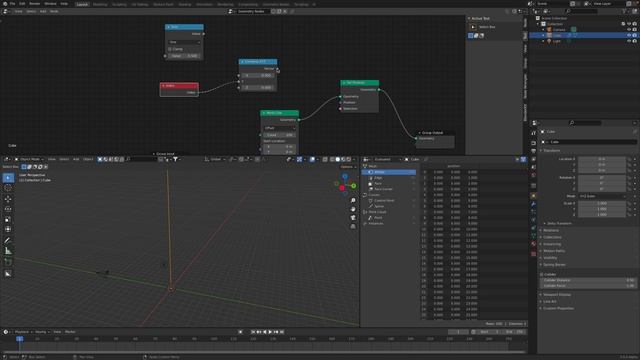
Task: Click the blue Z axis on navigation gizmo
Action: (345, 176)
